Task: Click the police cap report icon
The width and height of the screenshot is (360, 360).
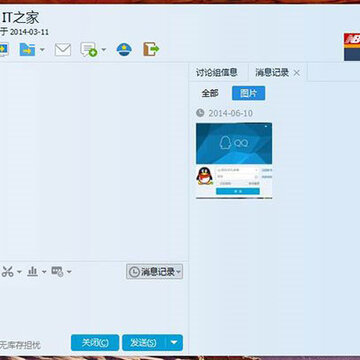Action: pos(124,50)
